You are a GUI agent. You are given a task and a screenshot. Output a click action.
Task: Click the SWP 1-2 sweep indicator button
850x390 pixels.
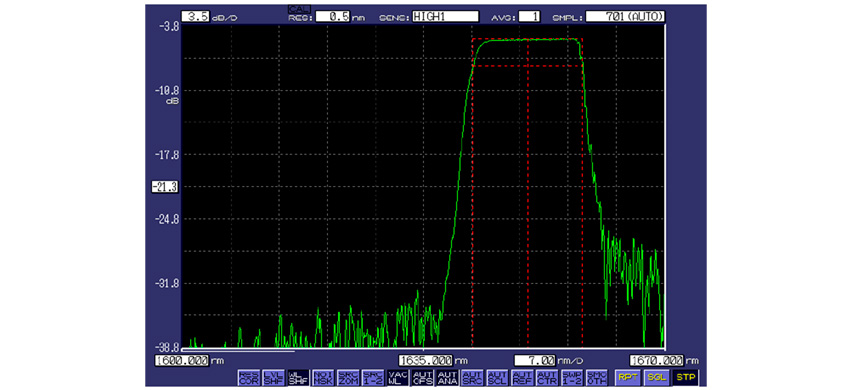[x=572, y=377]
